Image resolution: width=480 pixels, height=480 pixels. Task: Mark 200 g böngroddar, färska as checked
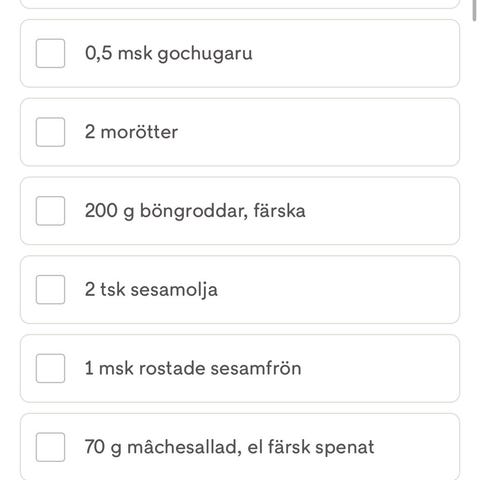[x=50, y=211]
